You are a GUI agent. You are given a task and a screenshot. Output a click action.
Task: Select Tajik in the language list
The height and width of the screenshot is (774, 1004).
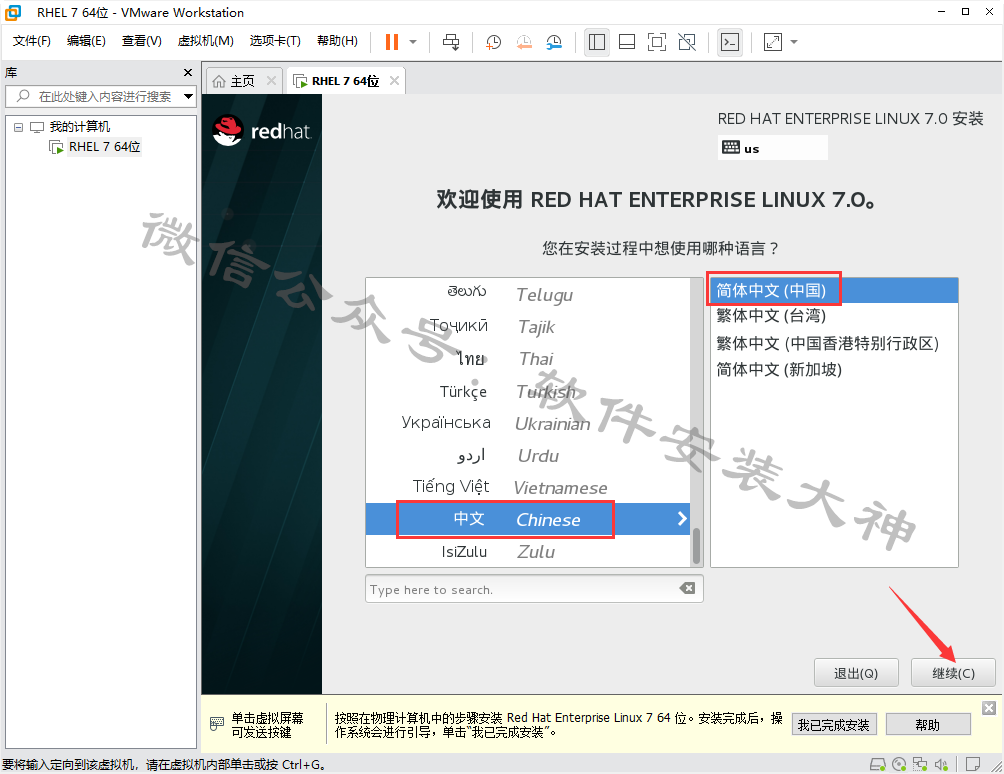tap(528, 327)
